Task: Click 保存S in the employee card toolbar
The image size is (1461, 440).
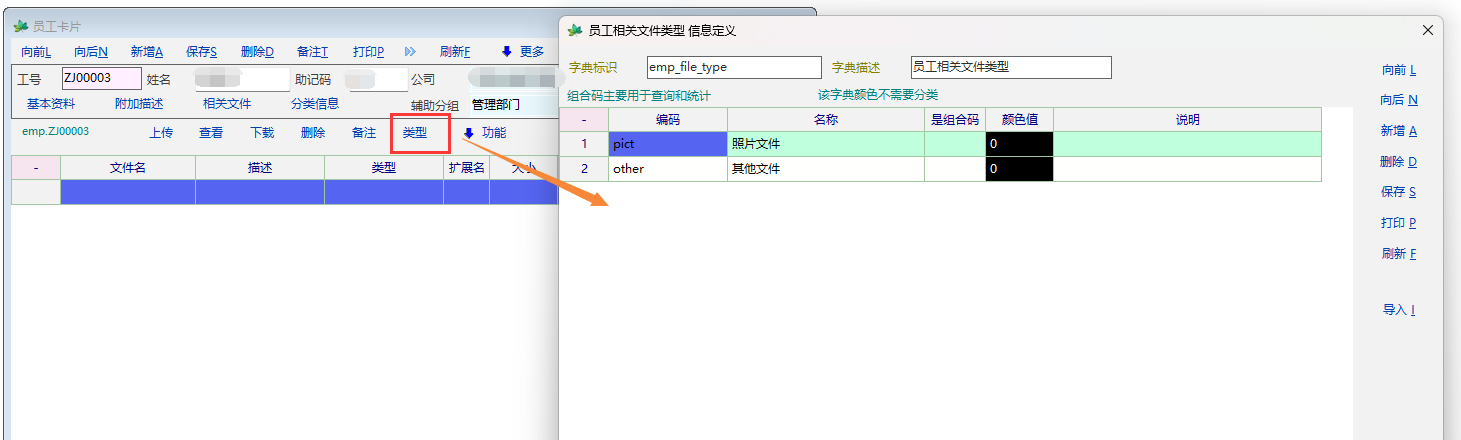Action: (x=201, y=52)
